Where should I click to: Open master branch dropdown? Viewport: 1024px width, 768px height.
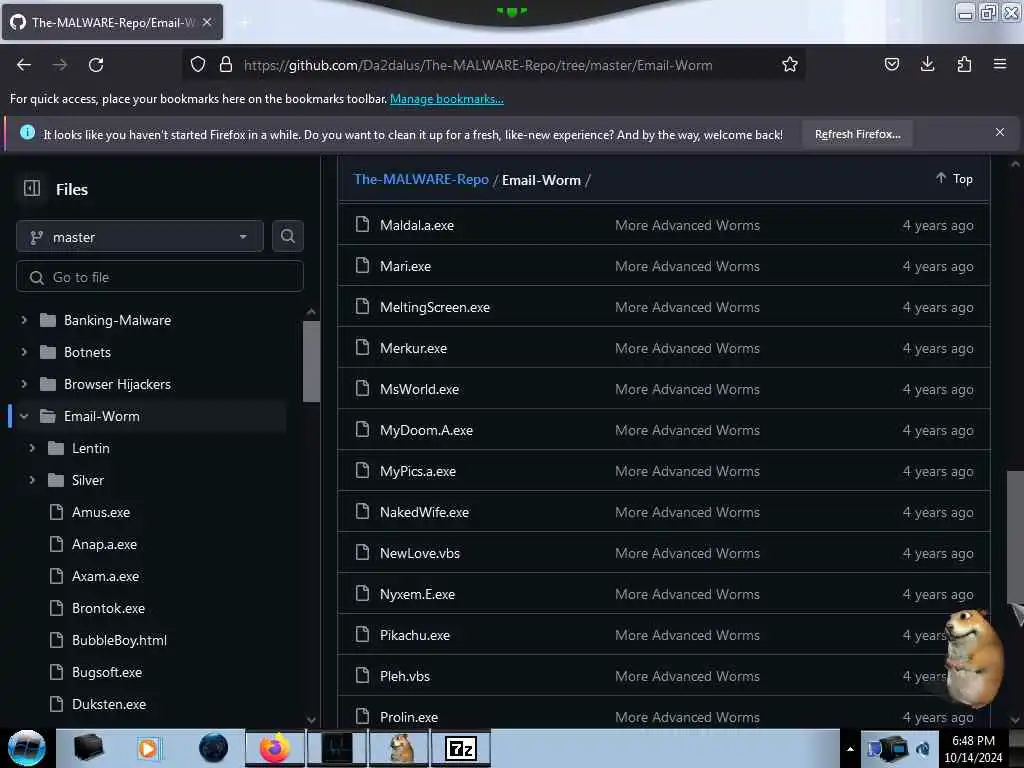click(x=140, y=237)
